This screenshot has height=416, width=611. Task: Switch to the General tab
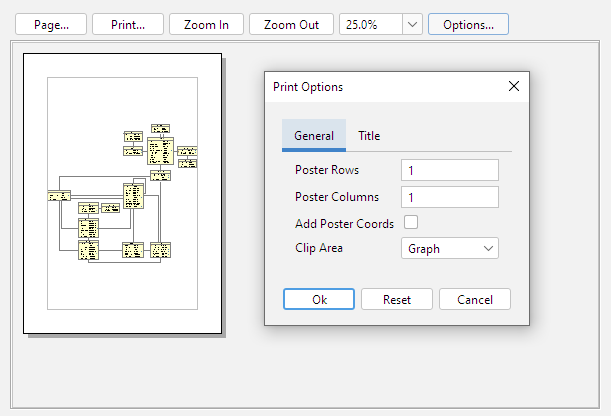click(314, 136)
